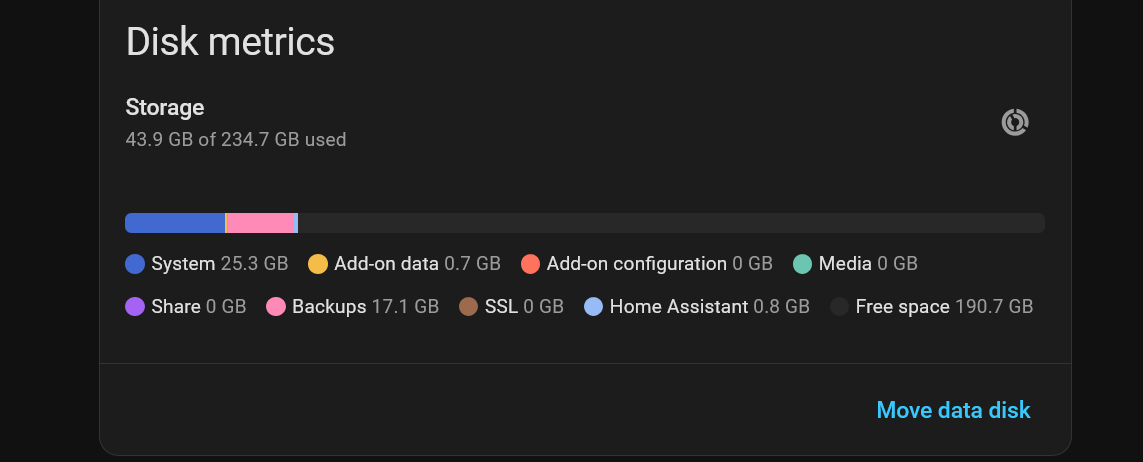1143x462 pixels.
Task: Select the pink Backups legend dot
Action: 276,306
